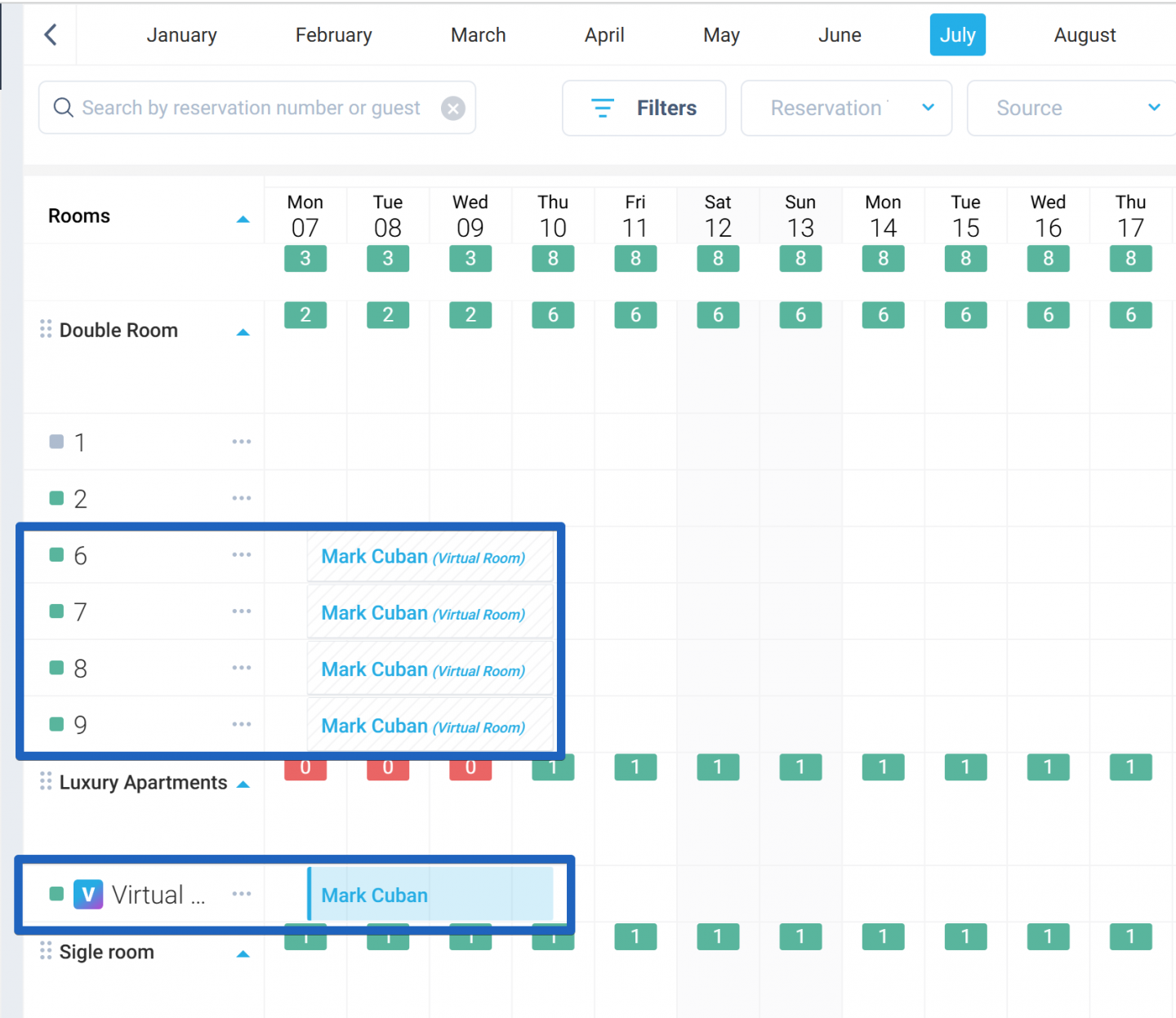Viewport: 1176px width, 1018px height.
Task: Select the Luxury Apartments category label
Action: pyautogui.click(x=143, y=782)
